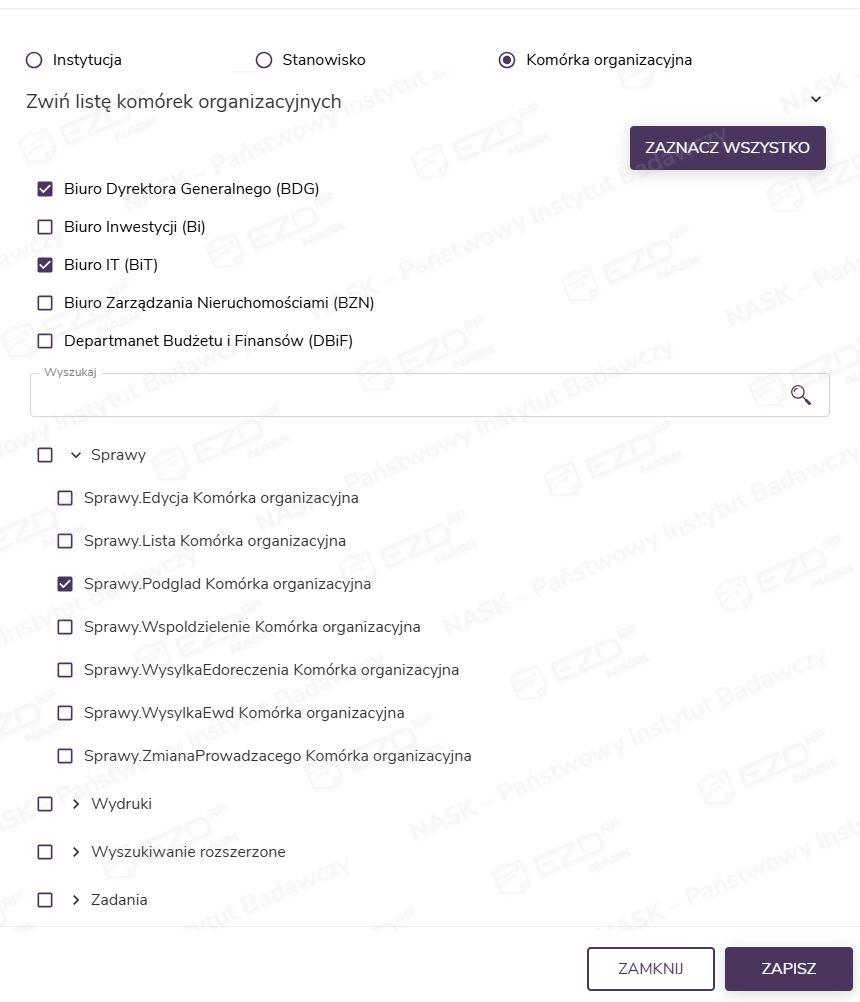The image size is (860, 1002).
Task: Select the Instytucja radio button
Action: (34, 60)
